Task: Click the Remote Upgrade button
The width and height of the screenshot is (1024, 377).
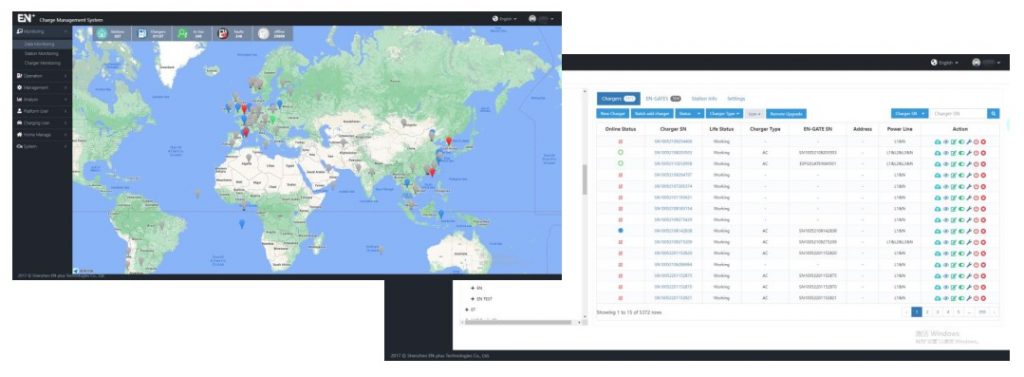Action: click(x=786, y=114)
